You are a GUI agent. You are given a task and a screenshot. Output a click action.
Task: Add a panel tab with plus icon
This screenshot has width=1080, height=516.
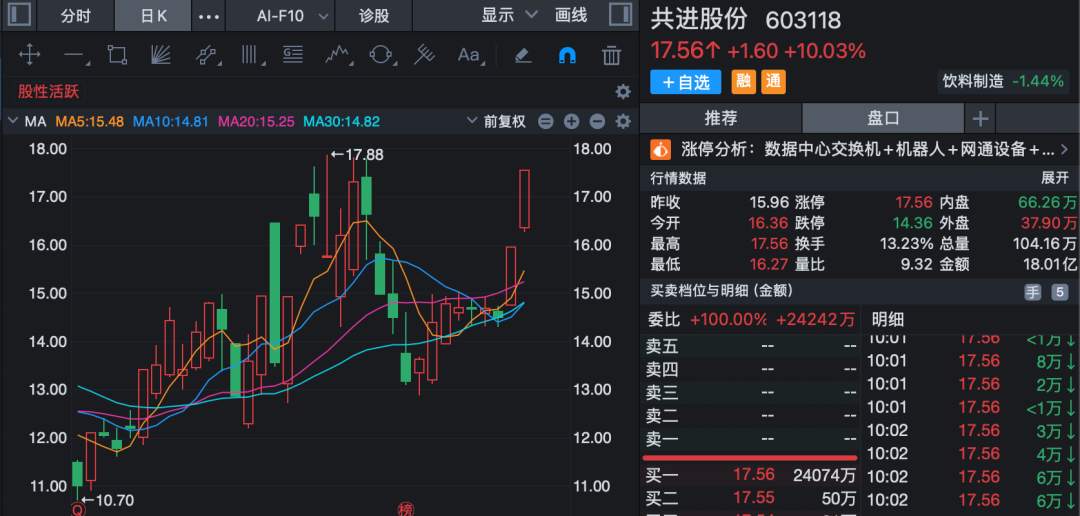point(979,118)
